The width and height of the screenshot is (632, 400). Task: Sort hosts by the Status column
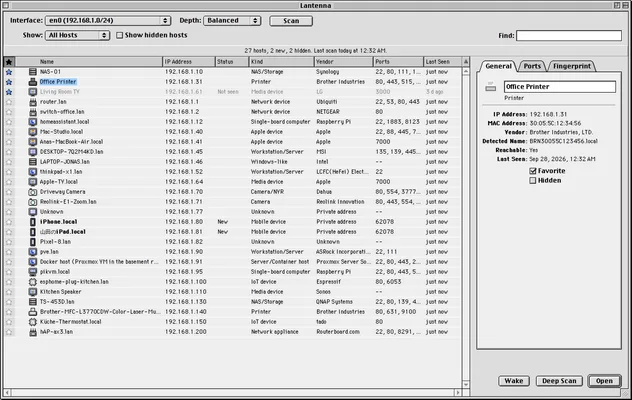[x=232, y=62]
